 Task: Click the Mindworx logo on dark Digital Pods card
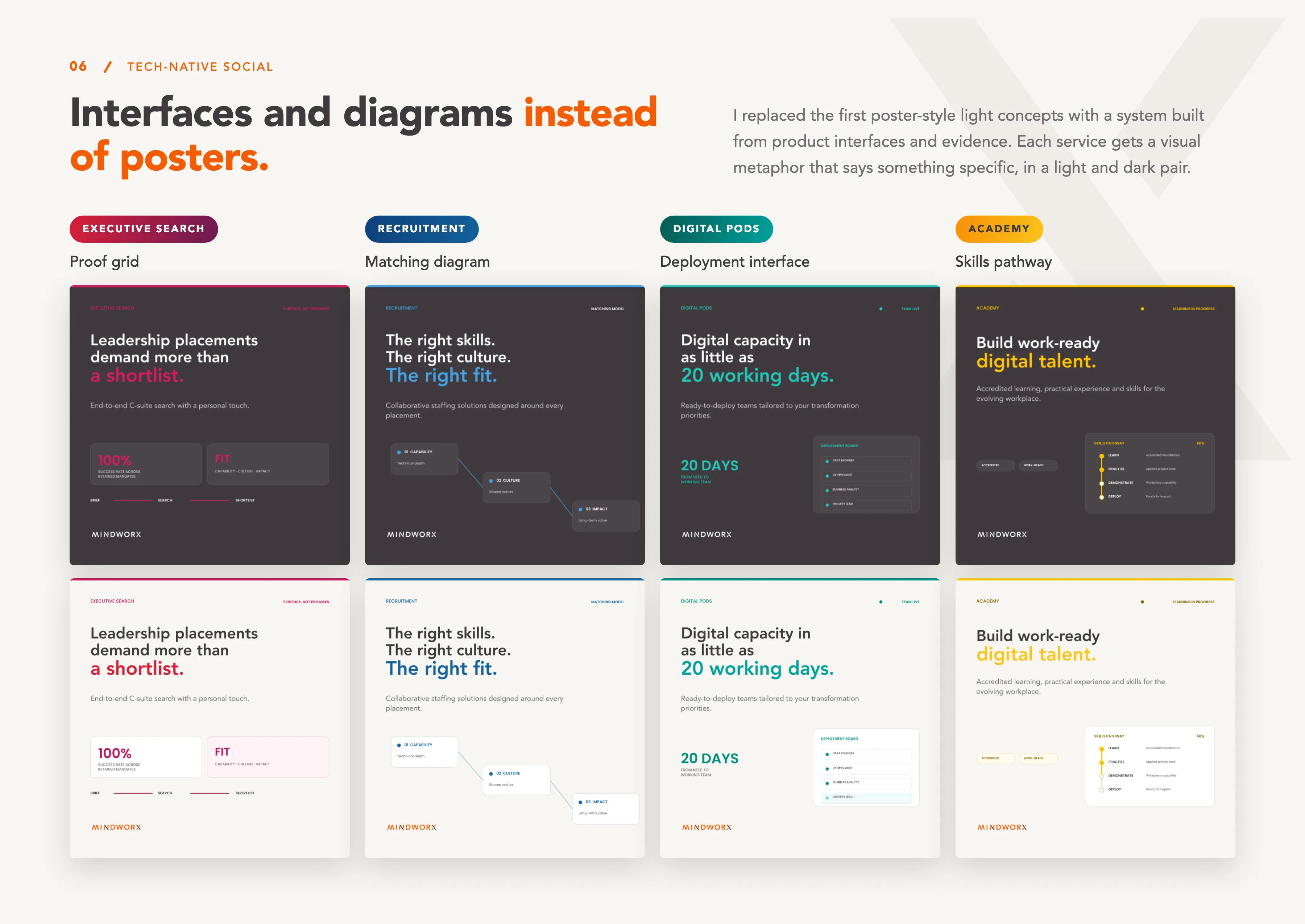707,535
